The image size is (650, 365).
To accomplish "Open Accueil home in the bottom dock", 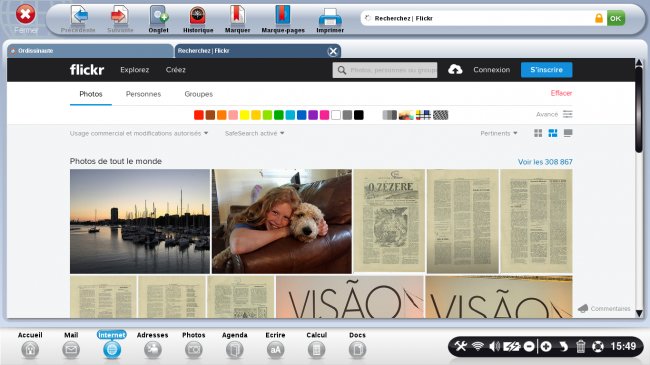I will (30, 345).
